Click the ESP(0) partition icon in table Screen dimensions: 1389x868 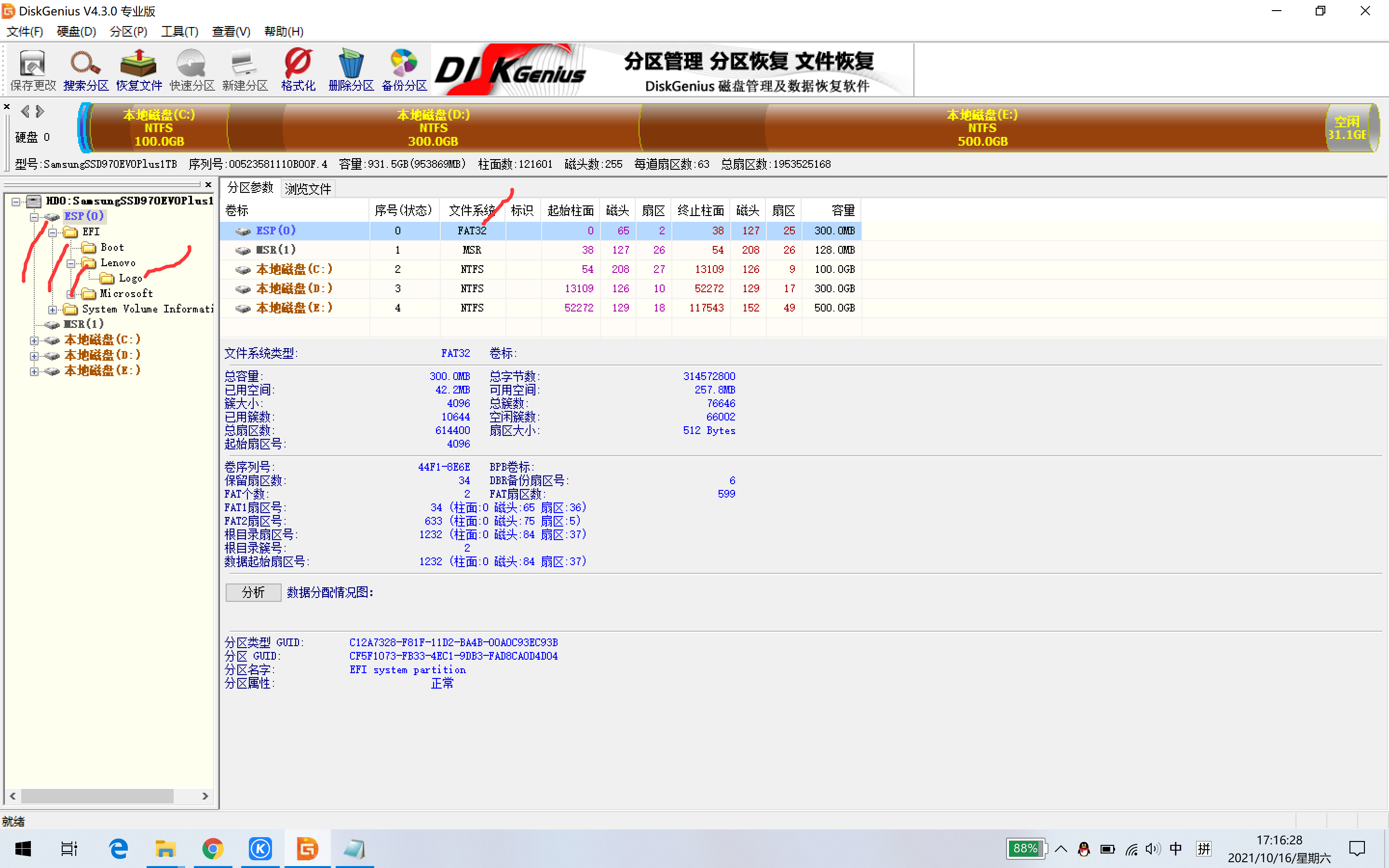point(244,231)
